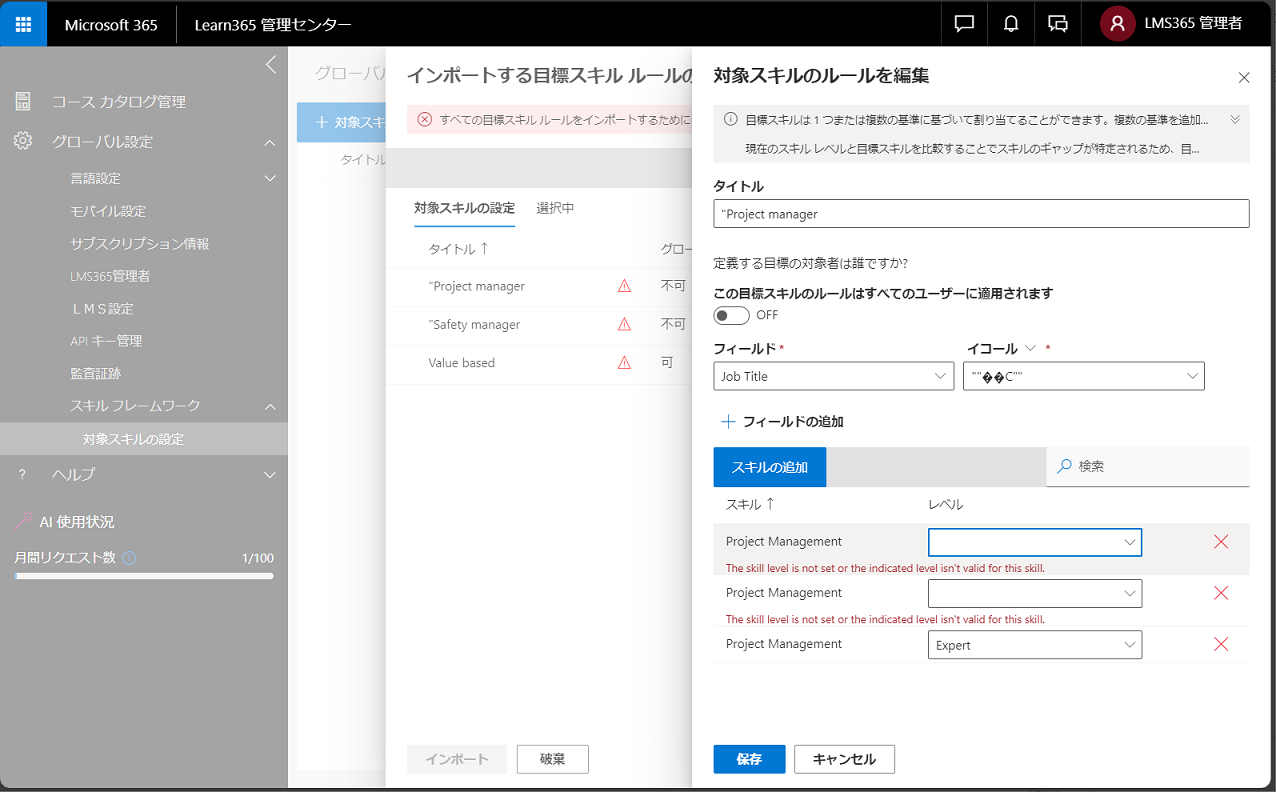Open the conversation bubbles icon in header
This screenshot has height=792, width=1276.
tap(1058, 24)
